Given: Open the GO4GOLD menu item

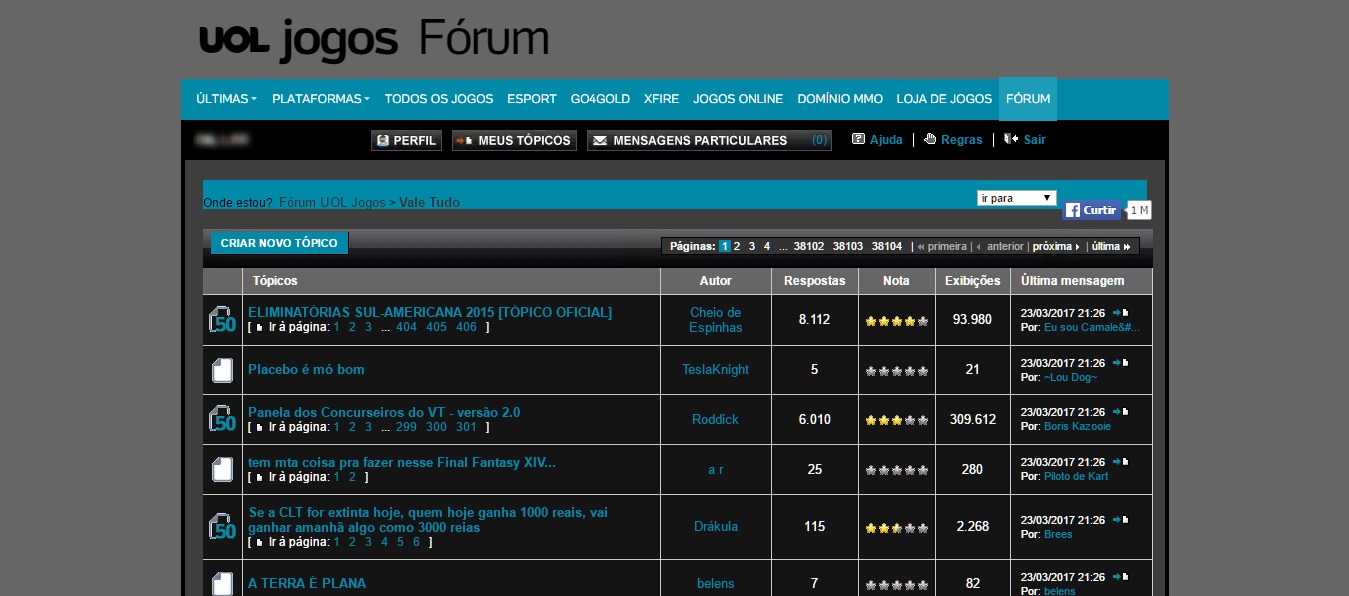Looking at the screenshot, I should (600, 99).
